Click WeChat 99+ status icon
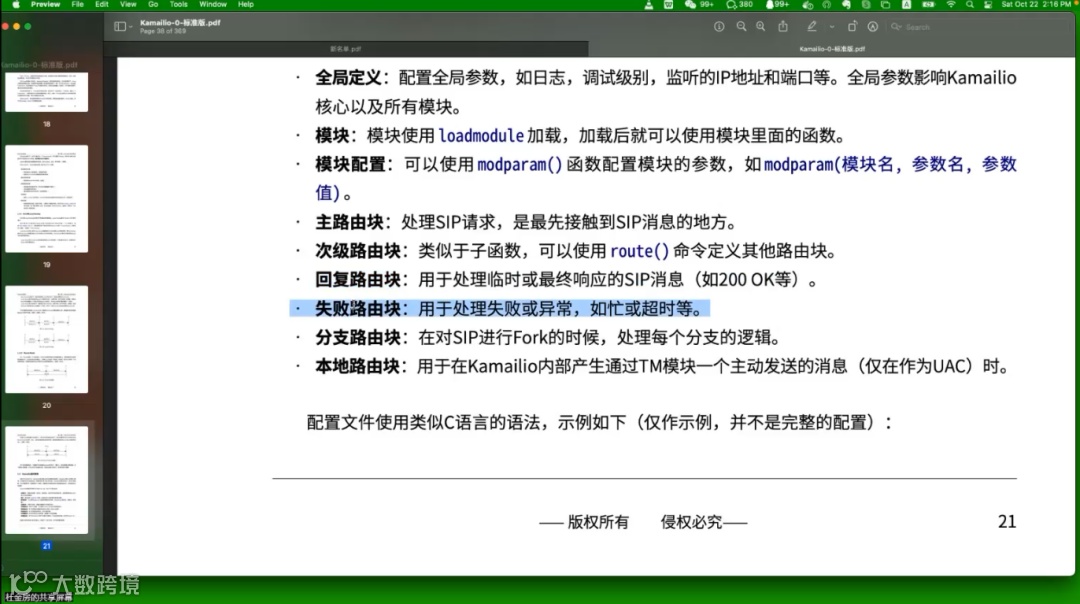 [x=698, y=5]
